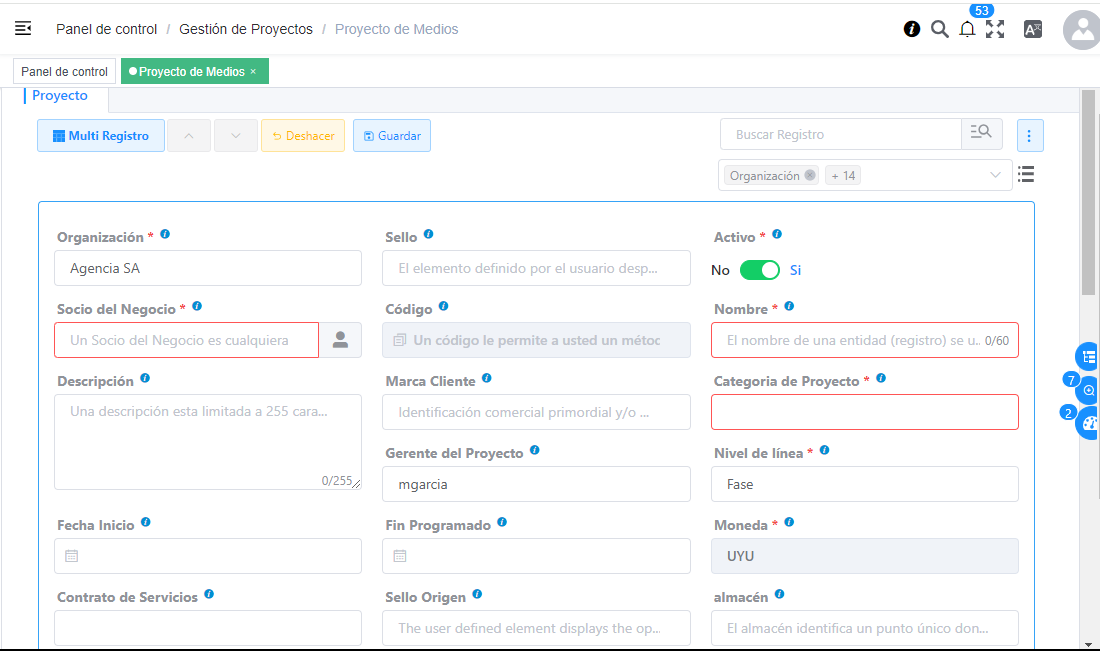The image size is (1100, 651).
Task: Open the Socio del Negocio person lookup
Action: (340, 340)
